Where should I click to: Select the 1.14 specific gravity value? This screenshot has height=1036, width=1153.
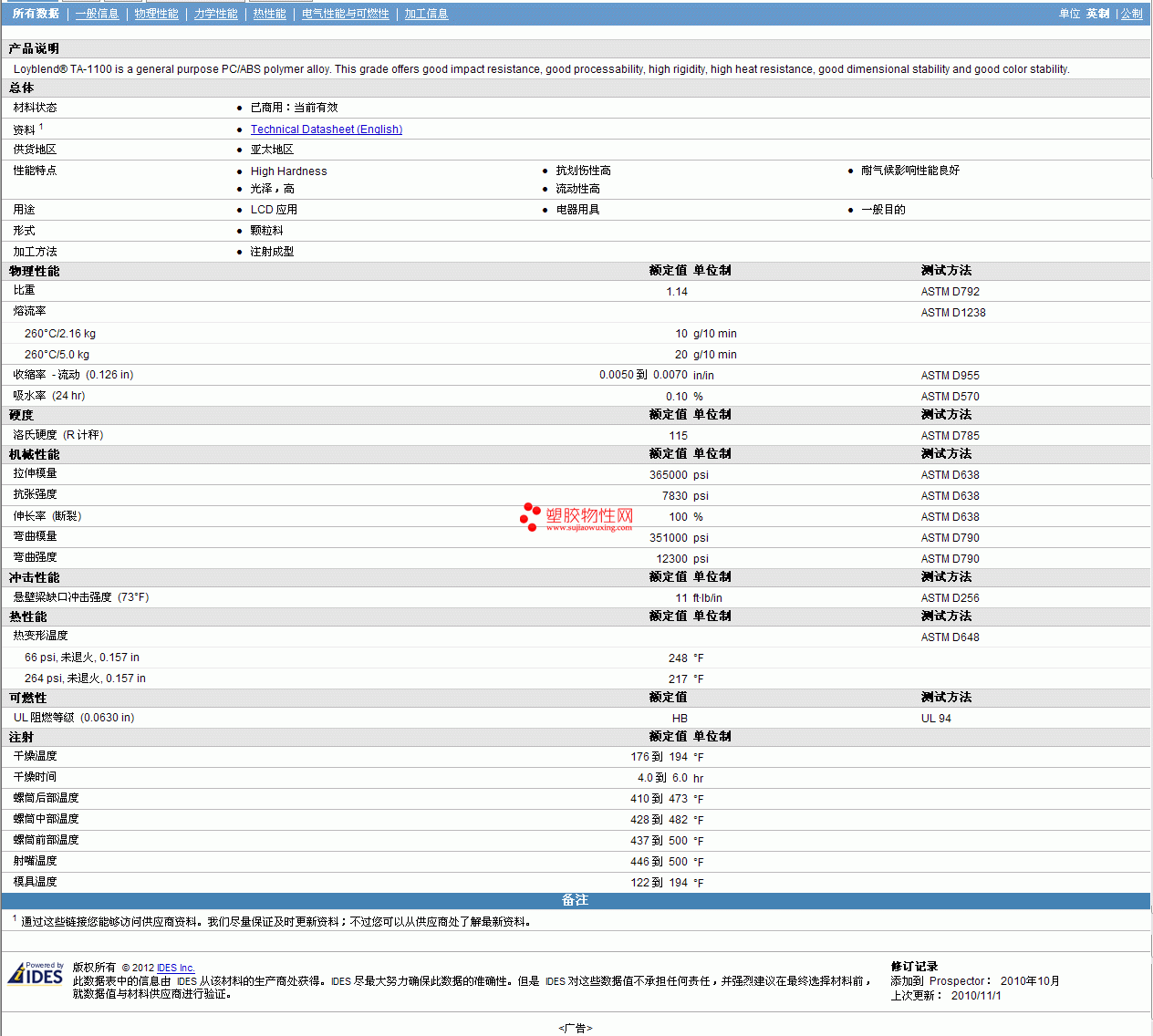[x=677, y=292]
